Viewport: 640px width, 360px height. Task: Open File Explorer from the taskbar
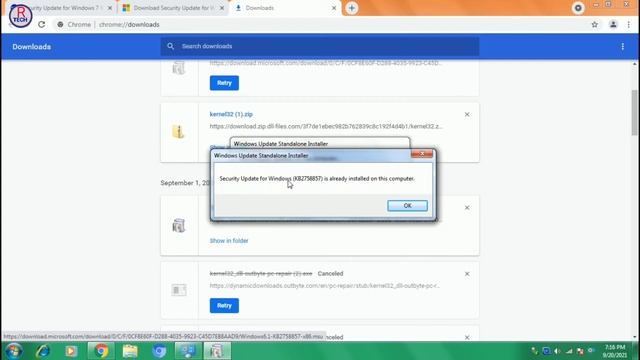click(130, 351)
